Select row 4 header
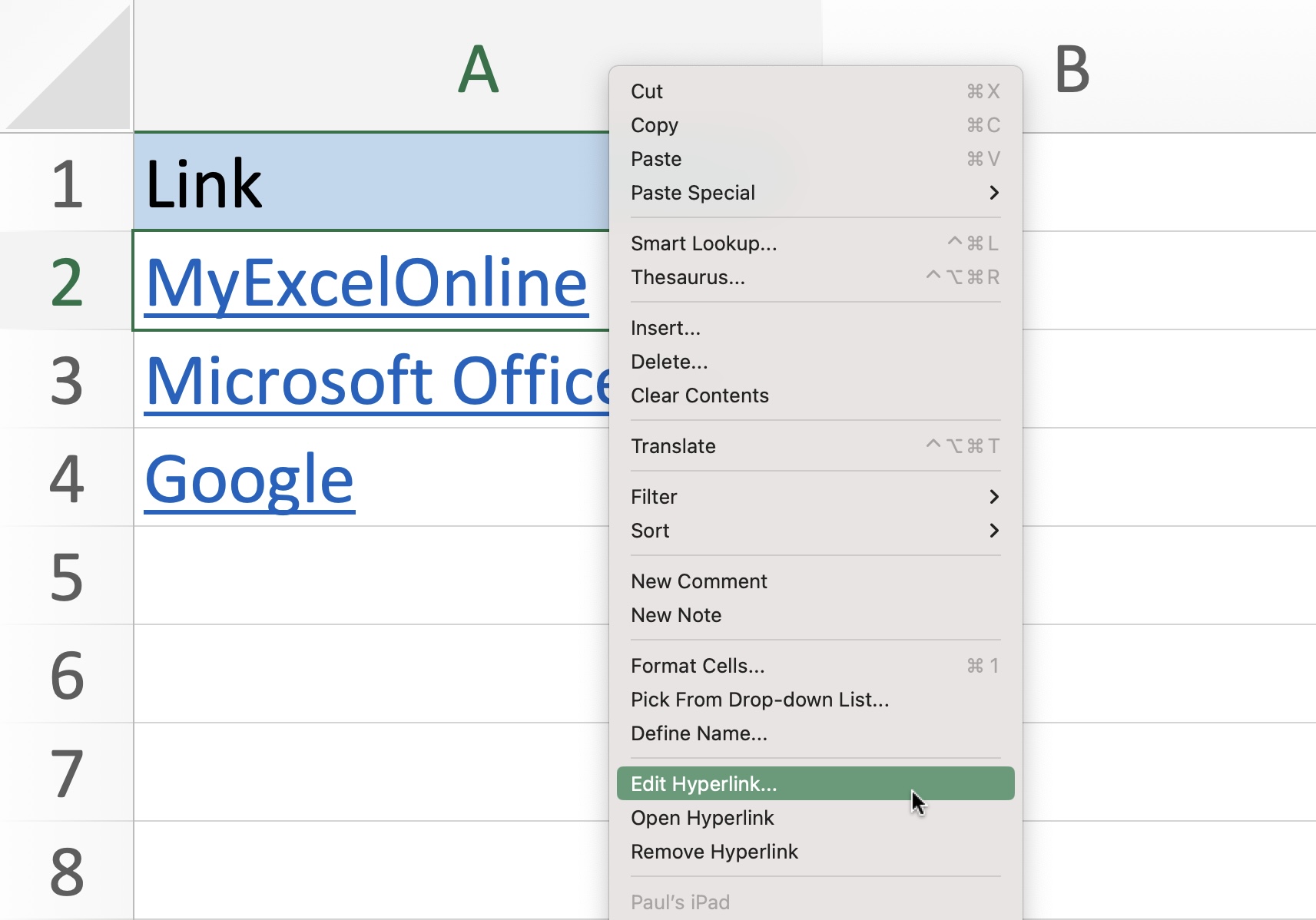This screenshot has height=920, width=1316. pyautogui.click(x=67, y=478)
